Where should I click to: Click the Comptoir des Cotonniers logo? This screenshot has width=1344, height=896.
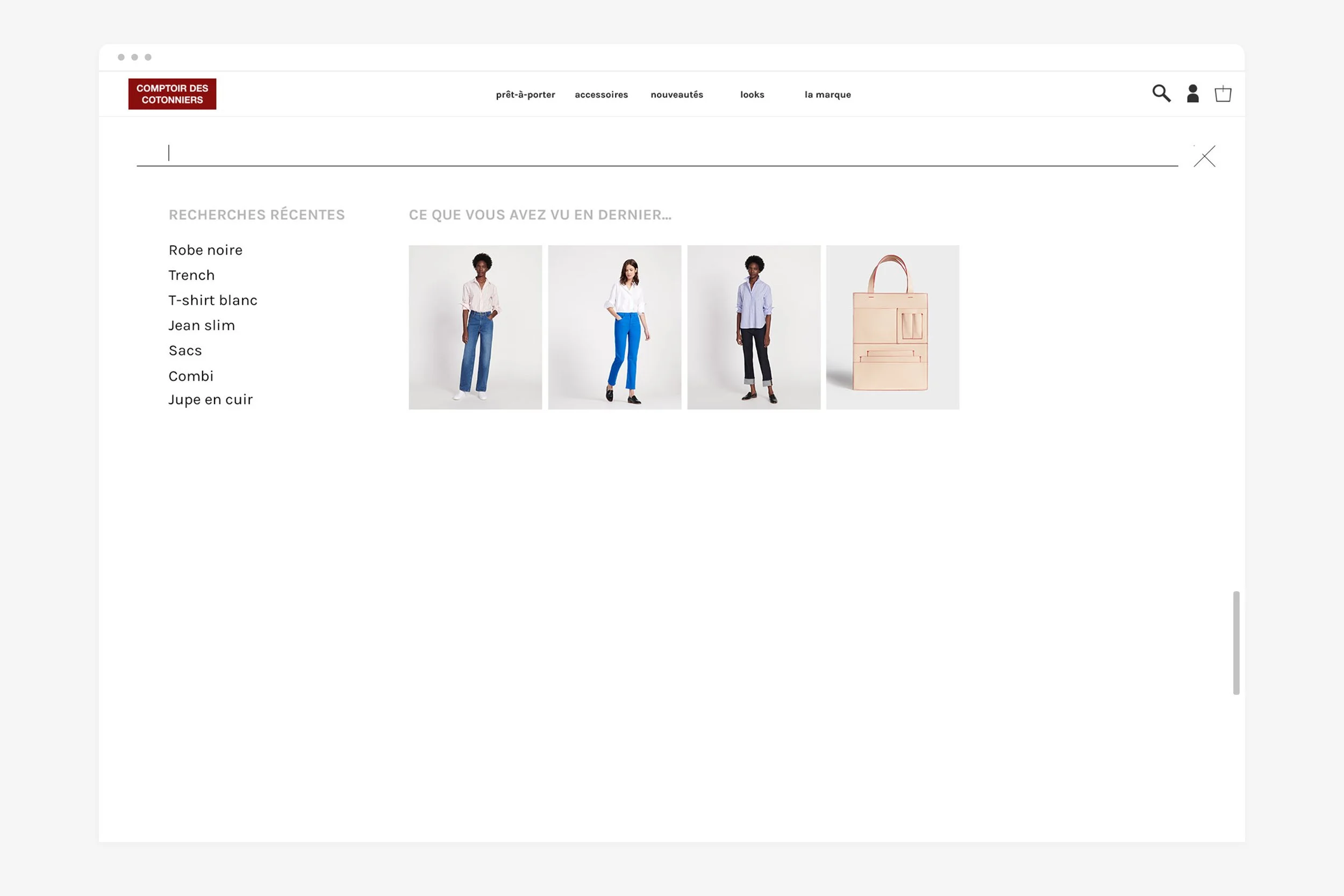[x=172, y=93]
